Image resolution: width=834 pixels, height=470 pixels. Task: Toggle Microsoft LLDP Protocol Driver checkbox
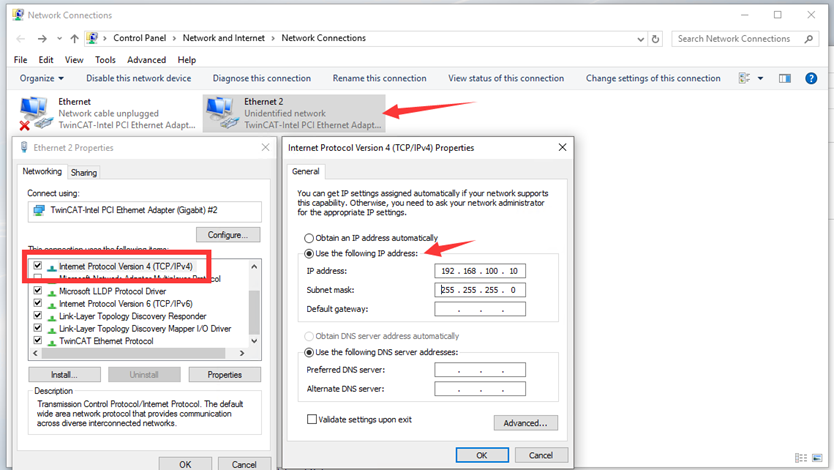[x=38, y=290]
